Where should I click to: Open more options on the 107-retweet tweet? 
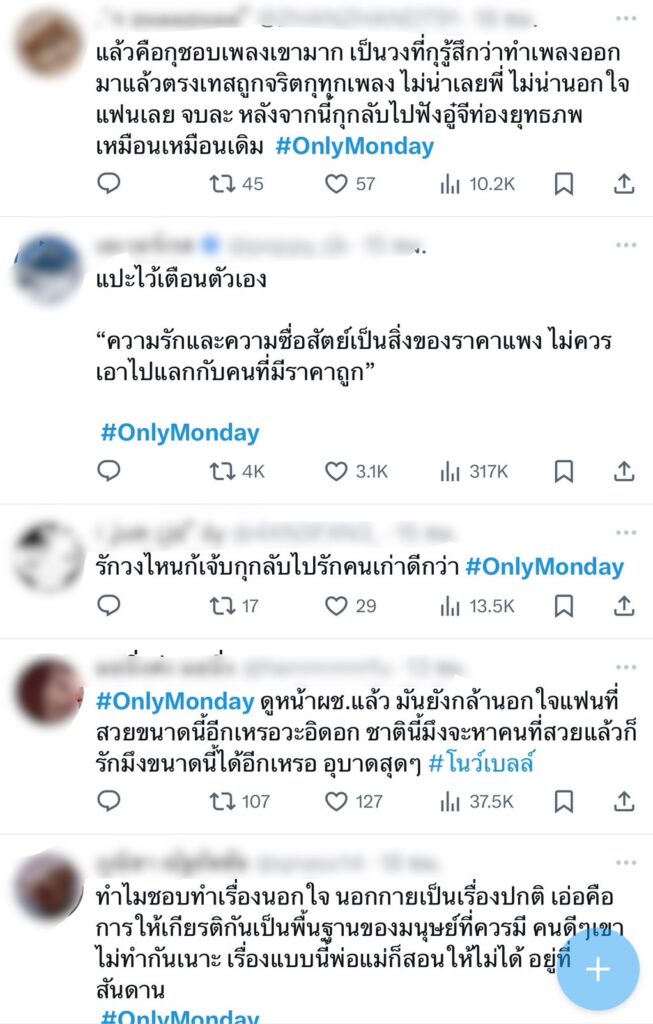(626, 667)
